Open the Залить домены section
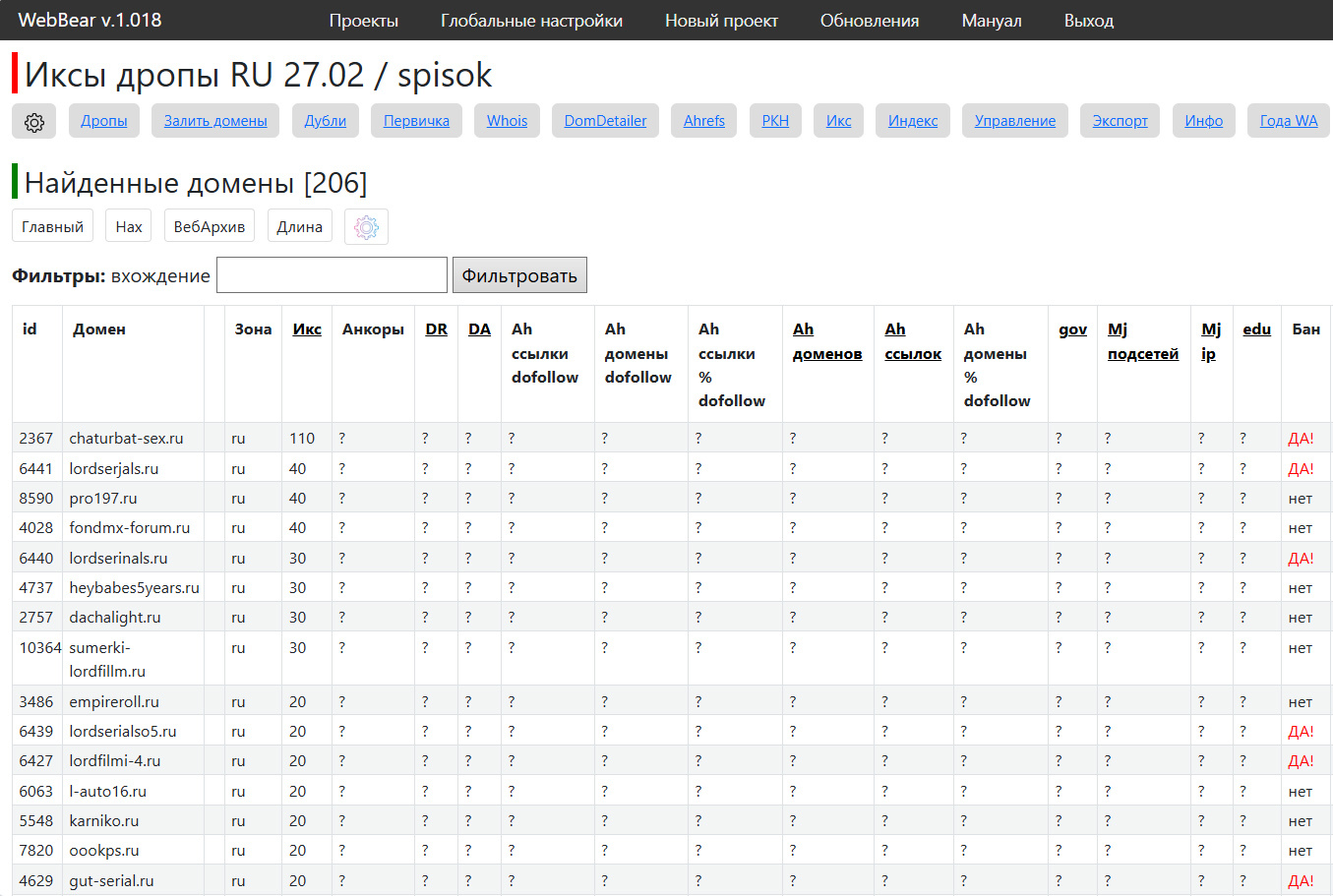1333x896 pixels. pos(215,121)
